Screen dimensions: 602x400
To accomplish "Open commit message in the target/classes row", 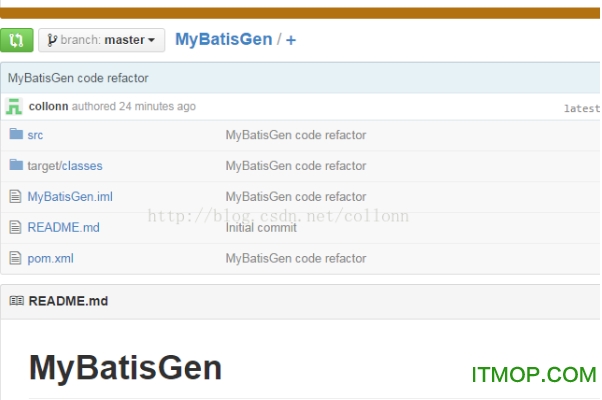I will 296,166.
